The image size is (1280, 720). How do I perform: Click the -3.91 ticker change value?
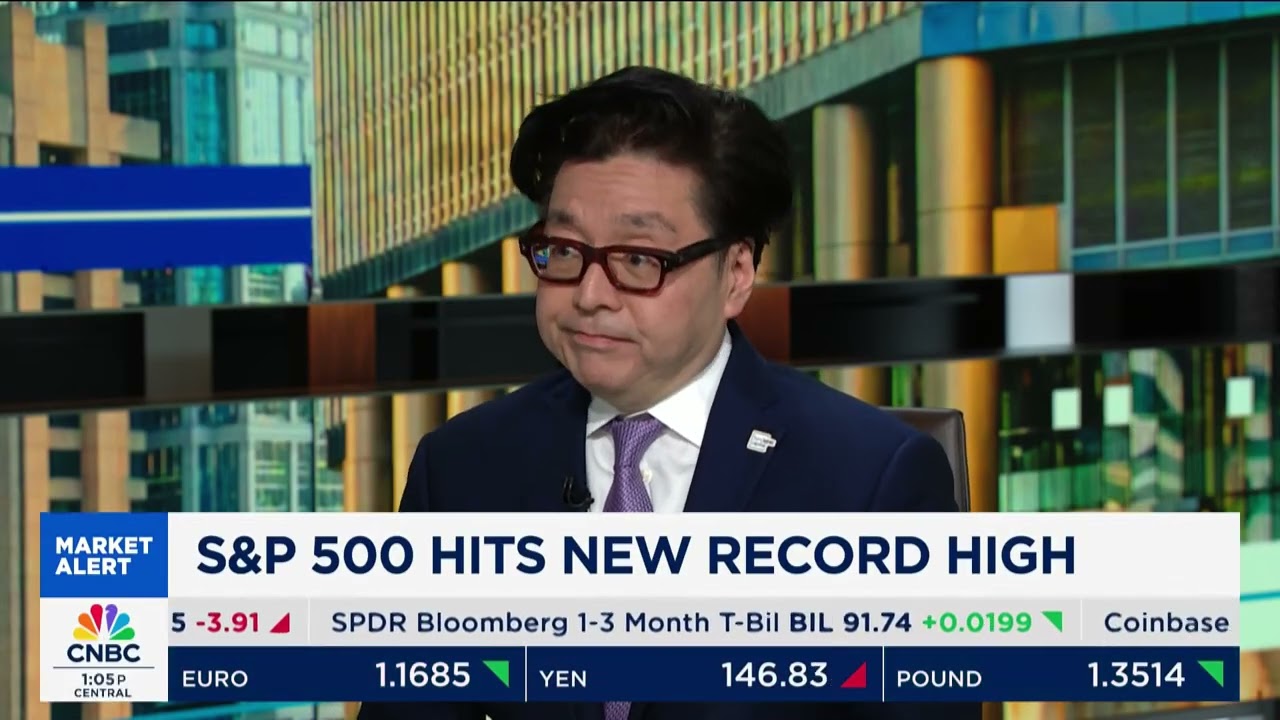[226, 623]
